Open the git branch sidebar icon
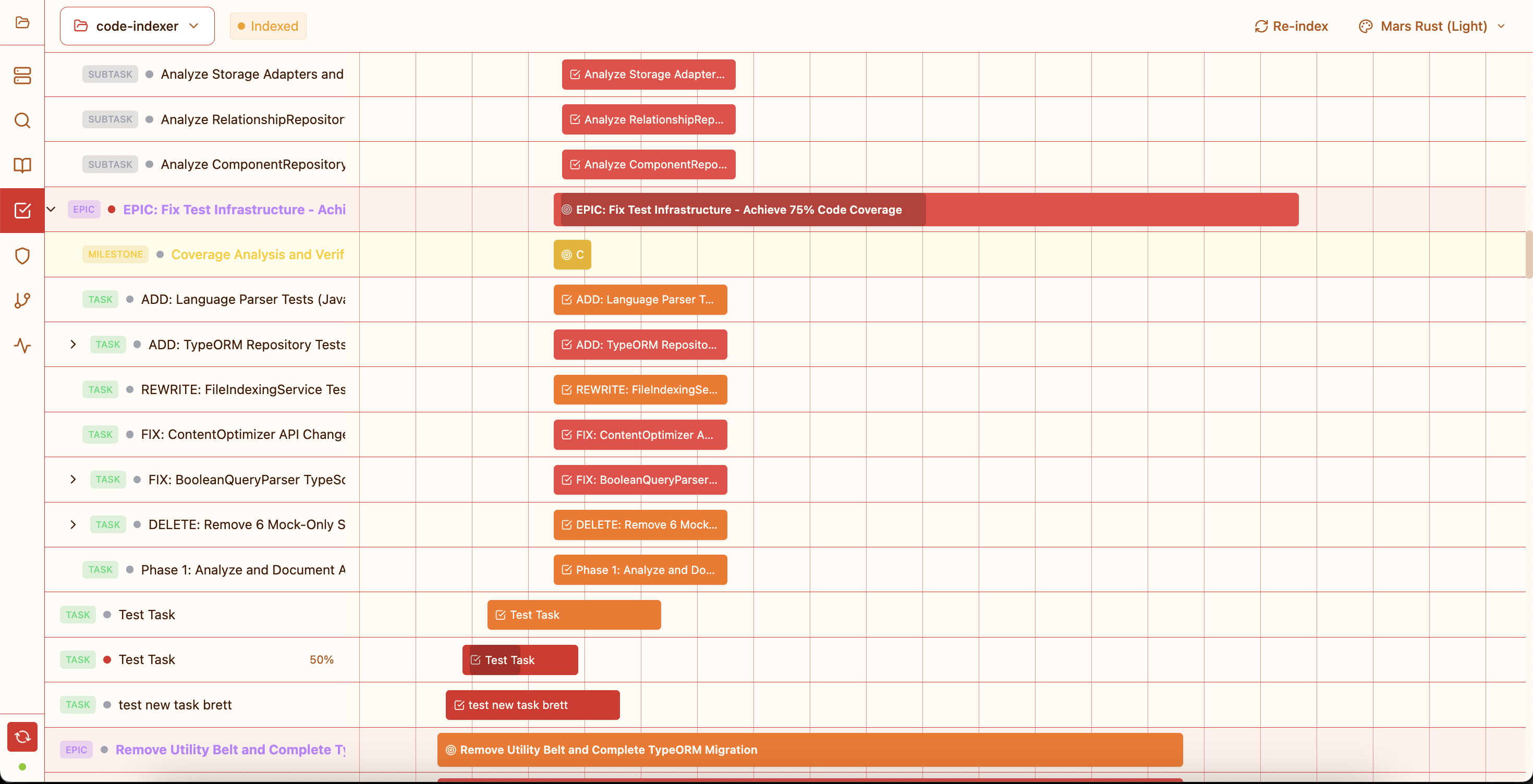Screen dimensions: 1533x784 [22, 300]
